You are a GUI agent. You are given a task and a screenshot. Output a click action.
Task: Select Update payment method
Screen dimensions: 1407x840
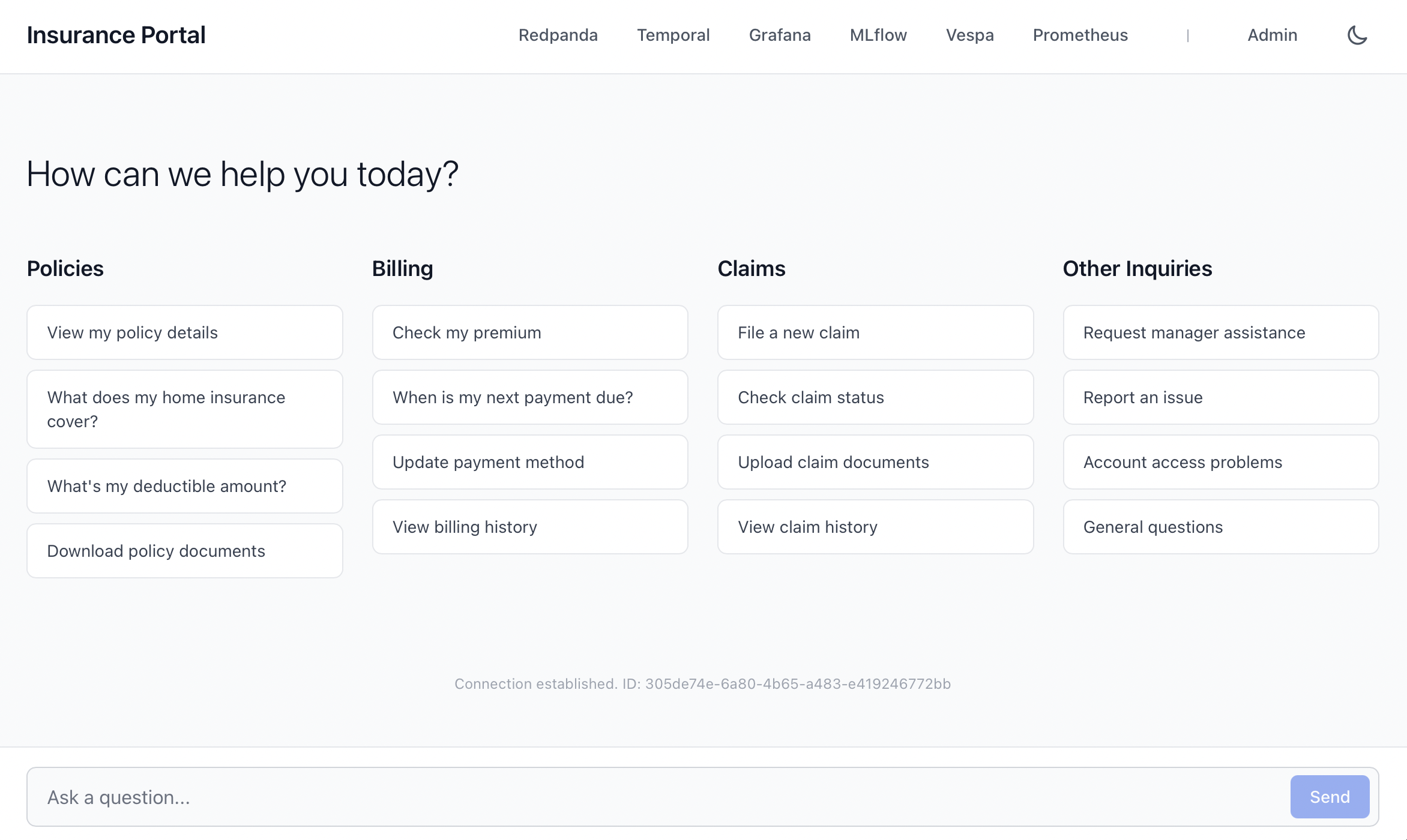pos(530,462)
